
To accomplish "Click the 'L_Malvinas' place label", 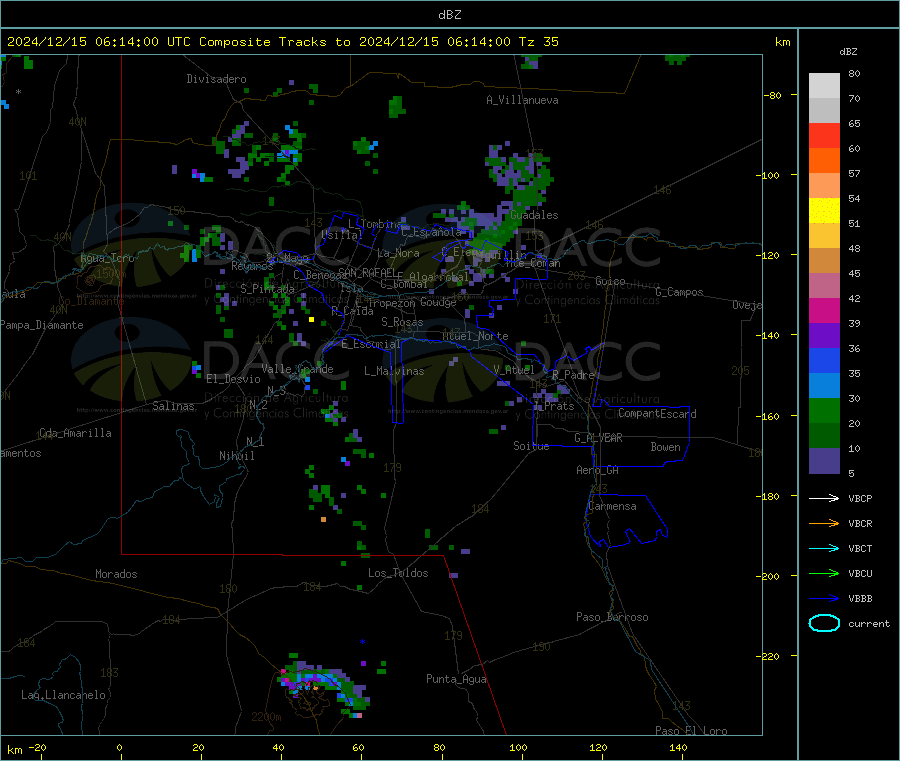I will pyautogui.click(x=394, y=371).
